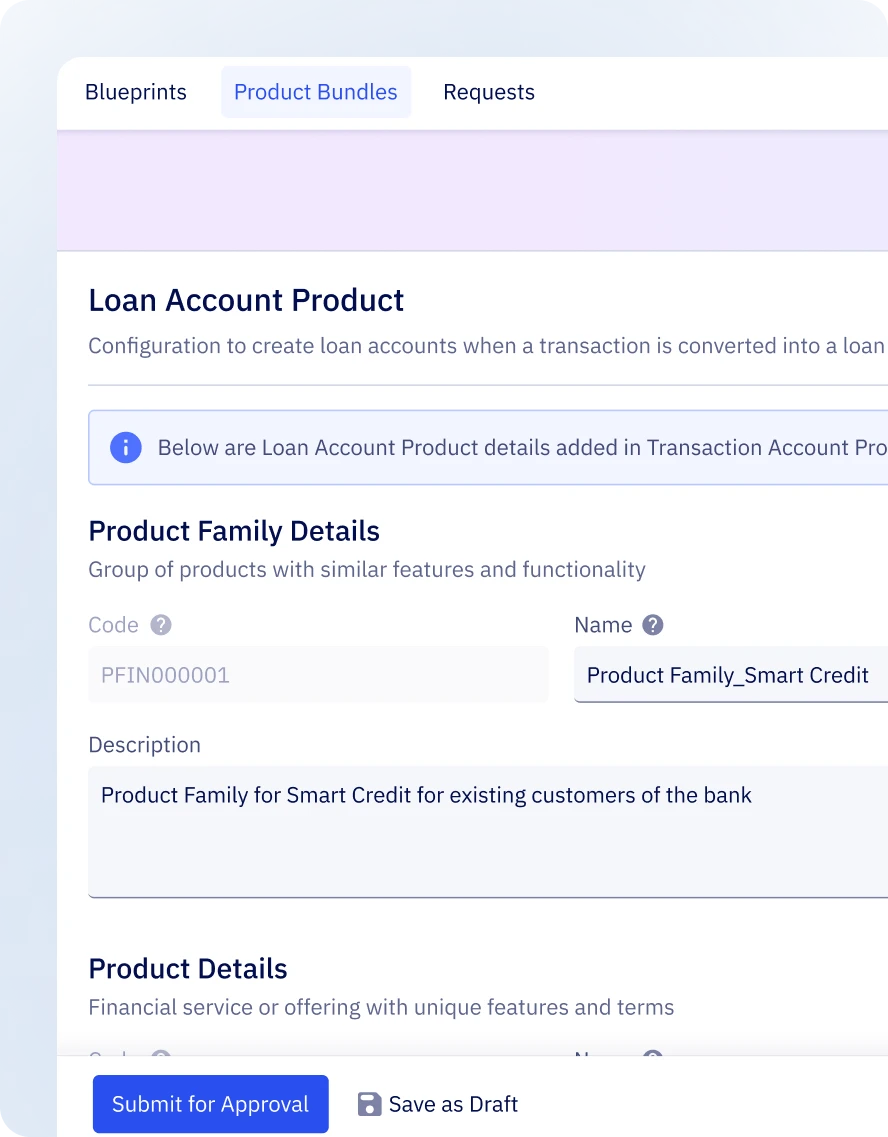
Task: Click help icon next to Product Family Code
Action: point(161,625)
